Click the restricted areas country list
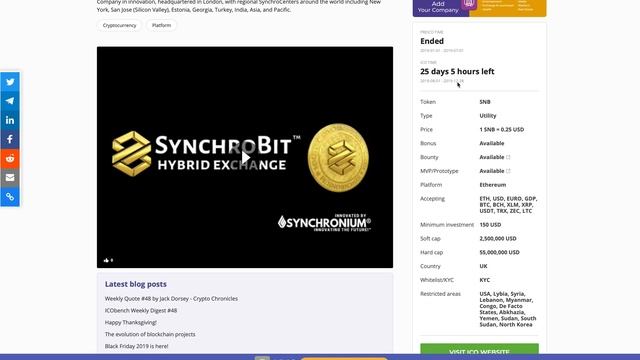This screenshot has width=640, height=360. point(508,309)
